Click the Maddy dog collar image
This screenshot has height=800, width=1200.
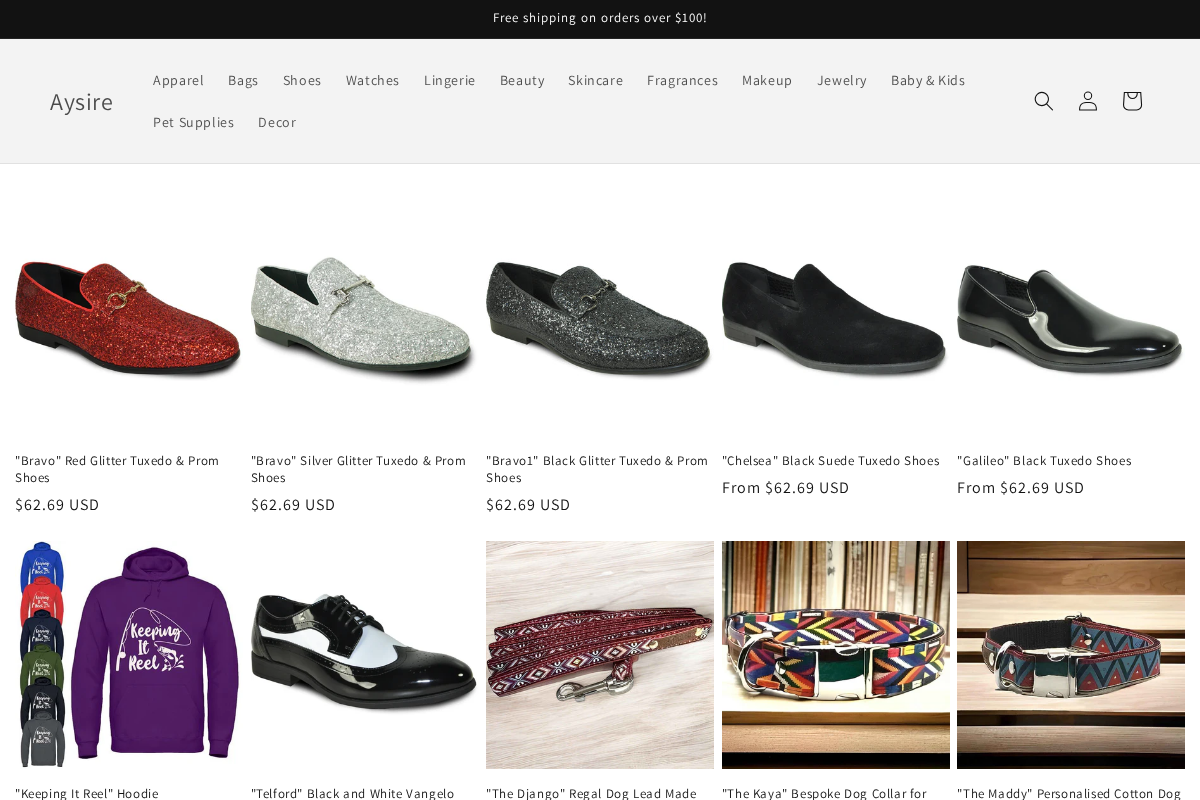1071,655
